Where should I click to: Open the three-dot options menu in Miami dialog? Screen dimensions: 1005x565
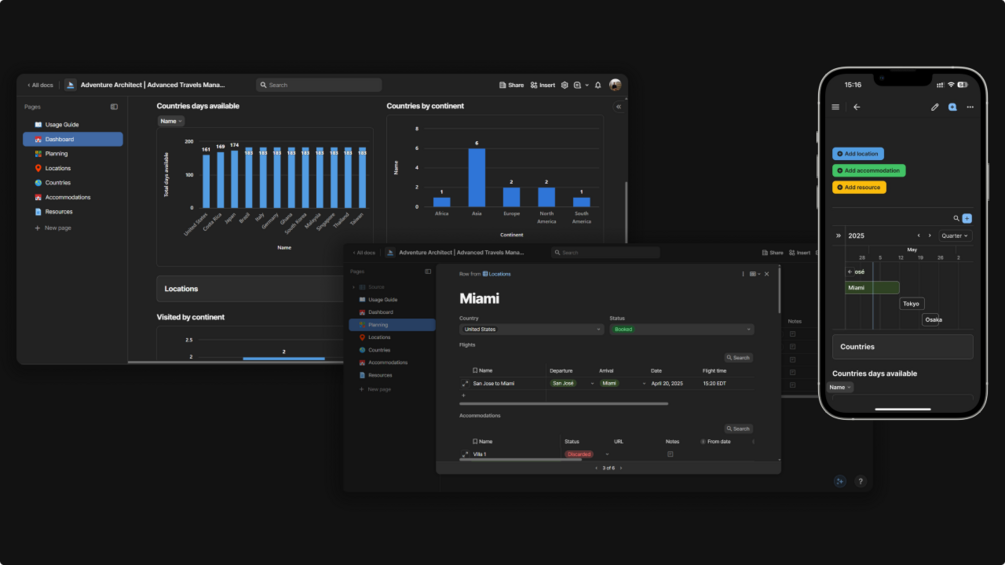pyautogui.click(x=743, y=274)
